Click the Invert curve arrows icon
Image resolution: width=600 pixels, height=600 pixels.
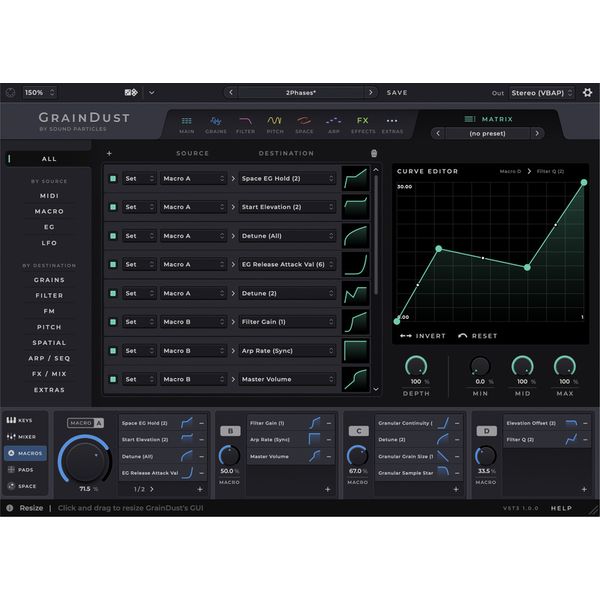tap(406, 336)
